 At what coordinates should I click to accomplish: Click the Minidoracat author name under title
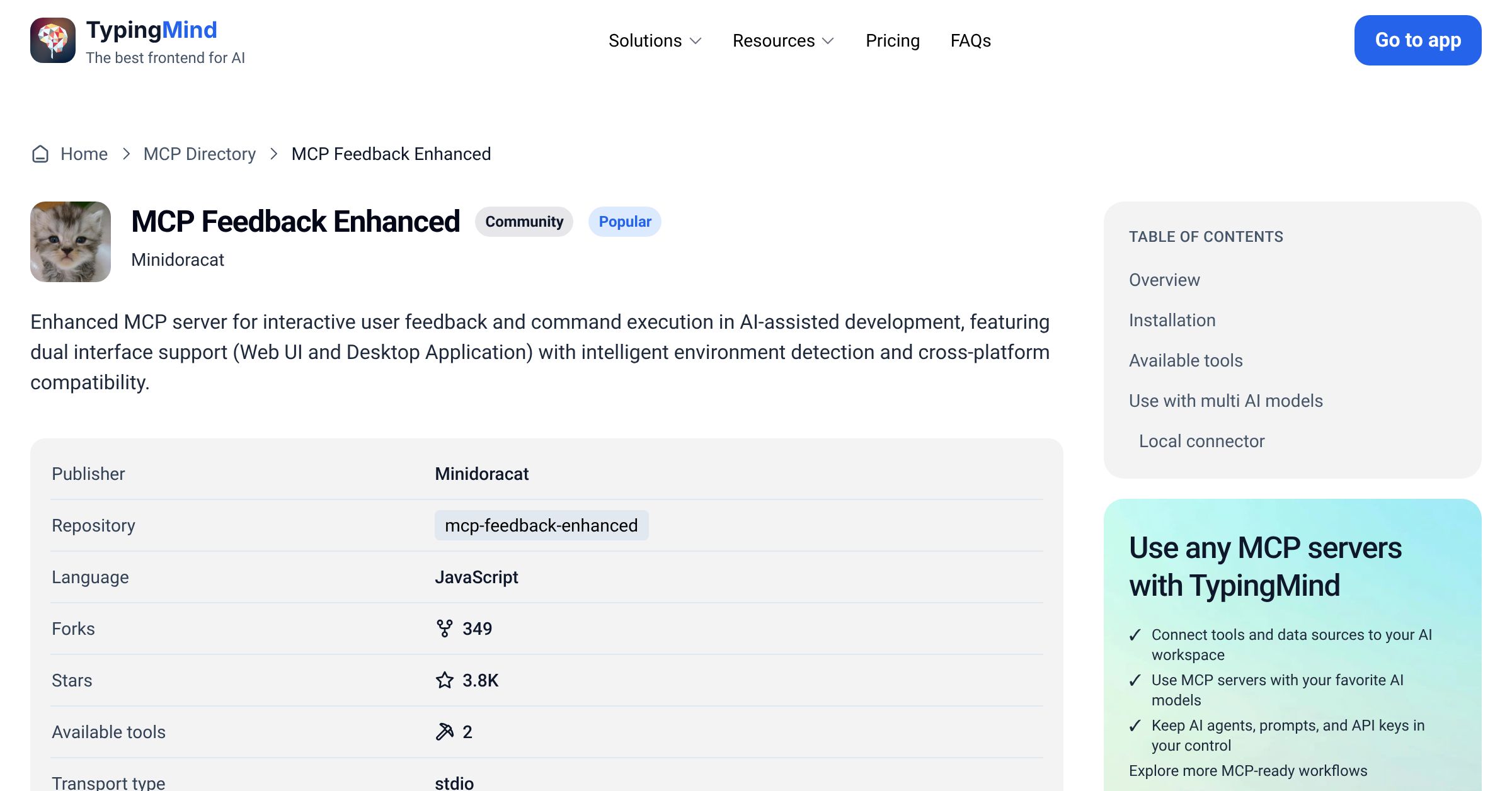pyautogui.click(x=178, y=259)
